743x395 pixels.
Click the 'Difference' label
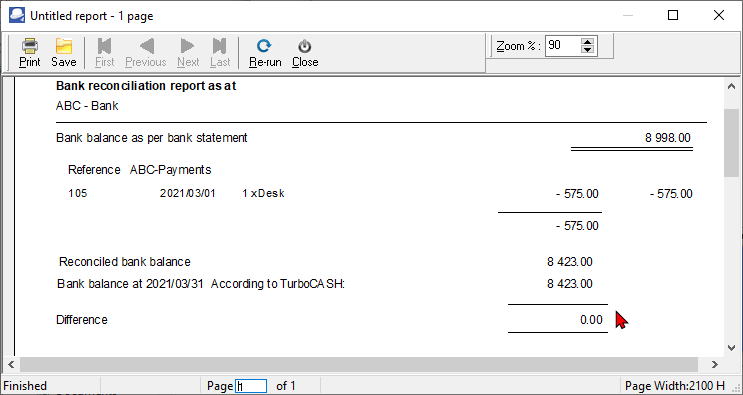coord(82,320)
